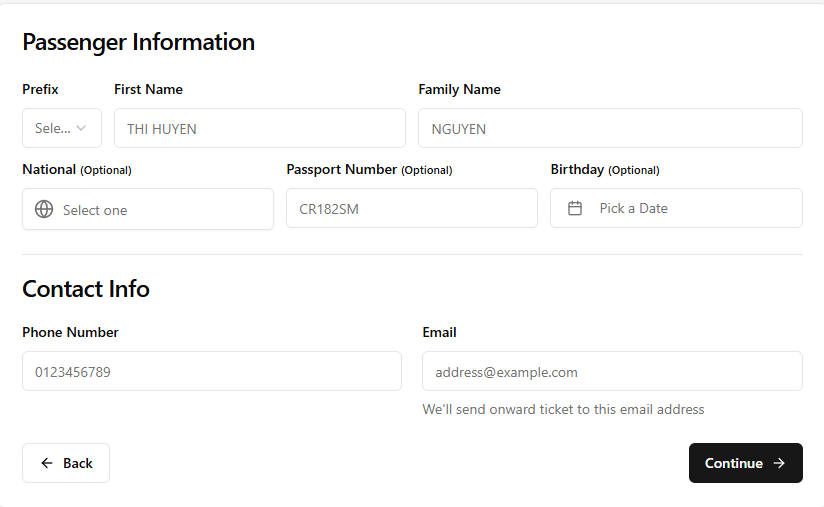Click the globe icon in National field

44,209
